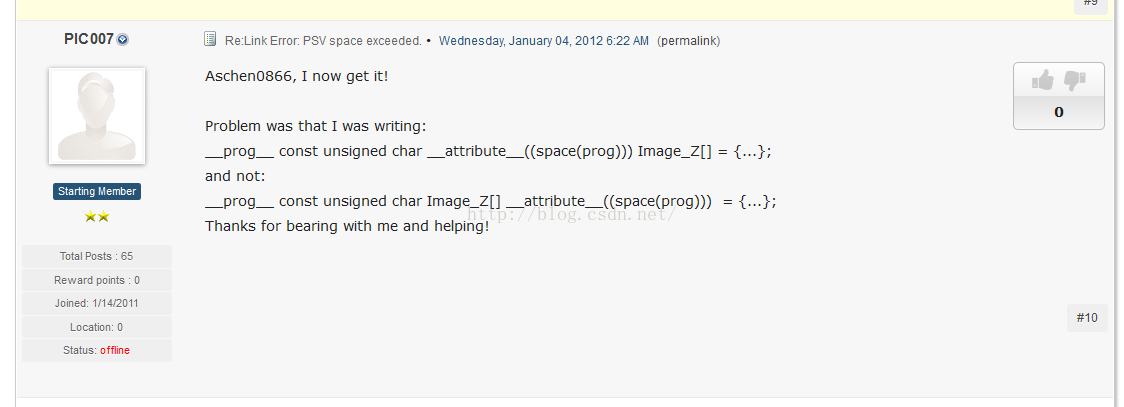This screenshot has width=1124, height=407.
Task: Click the vote count 0 below thumbs
Action: pyautogui.click(x=1059, y=112)
